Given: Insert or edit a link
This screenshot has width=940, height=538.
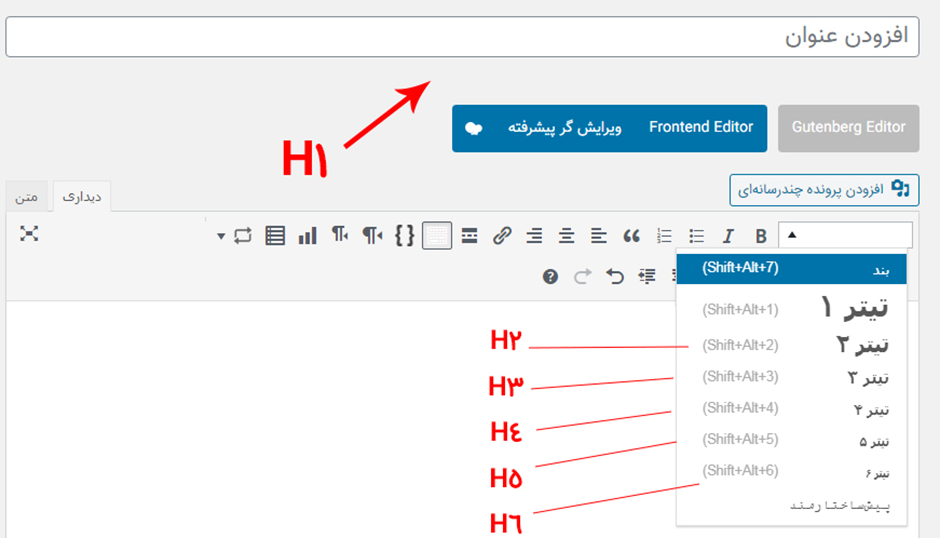Looking at the screenshot, I should 502,236.
